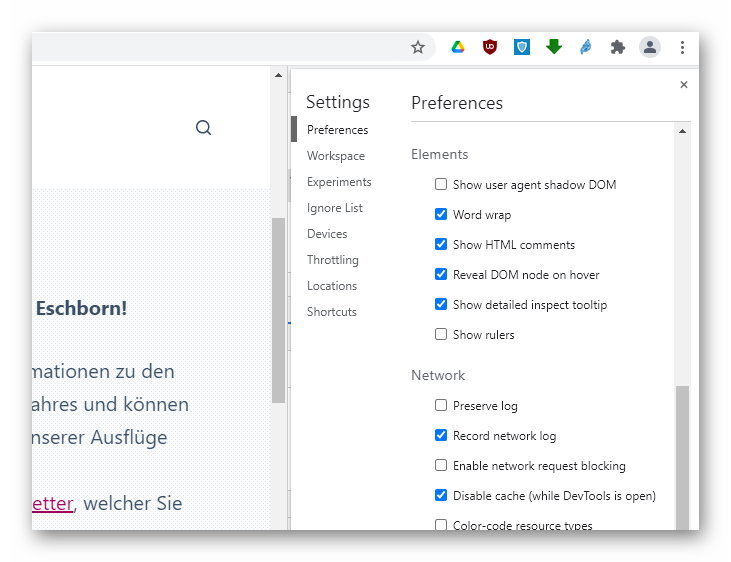
Task: Enable Show user agent shadow DOM
Action: (x=441, y=185)
